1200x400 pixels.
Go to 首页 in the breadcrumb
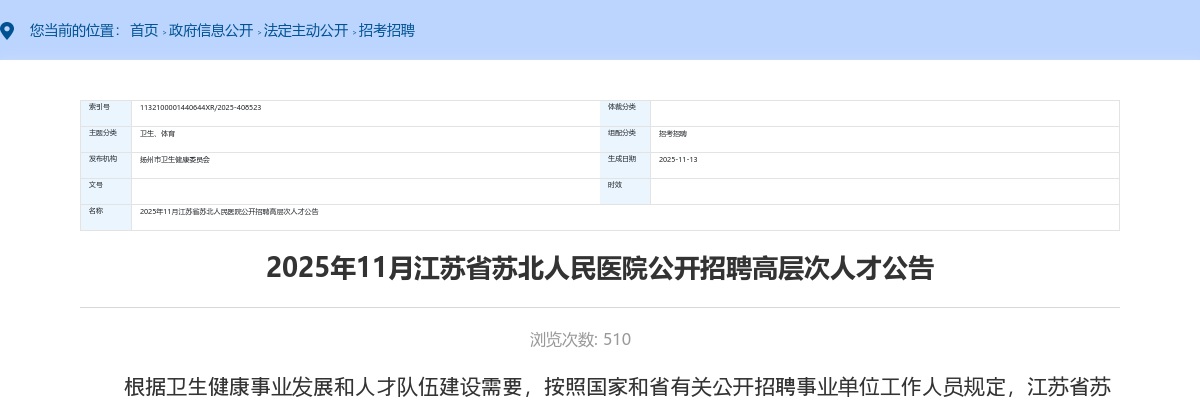point(144,31)
